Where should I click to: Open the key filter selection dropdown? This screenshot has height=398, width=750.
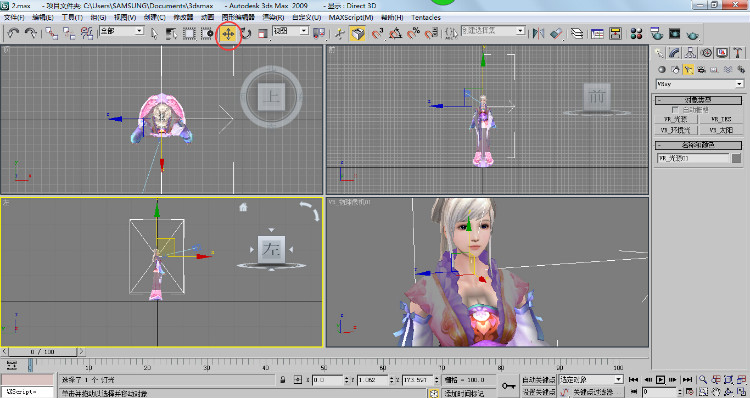click(x=591, y=379)
